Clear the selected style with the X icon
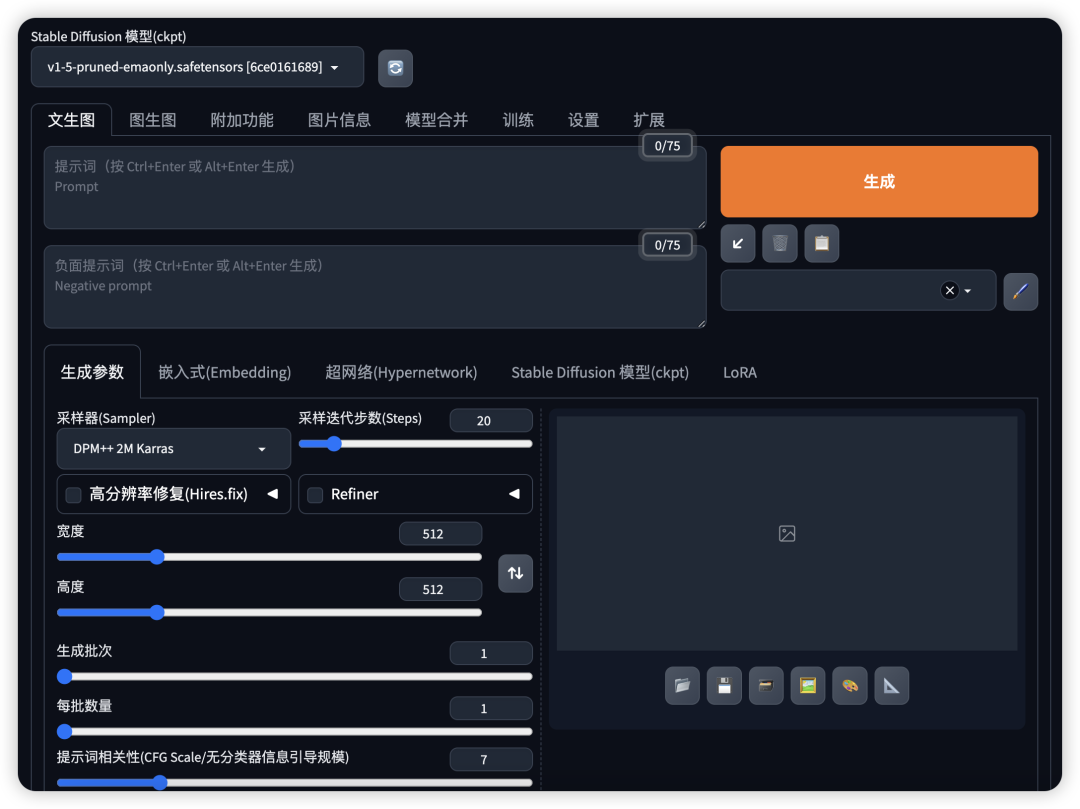This screenshot has width=1080, height=809. (949, 291)
